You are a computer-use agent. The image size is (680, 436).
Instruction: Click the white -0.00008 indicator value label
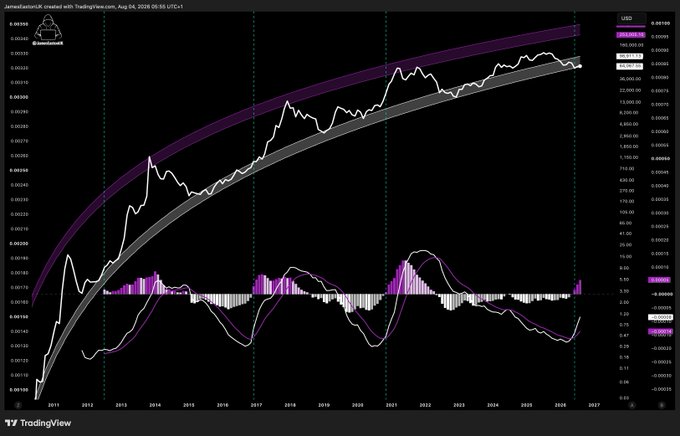[x=660, y=318]
